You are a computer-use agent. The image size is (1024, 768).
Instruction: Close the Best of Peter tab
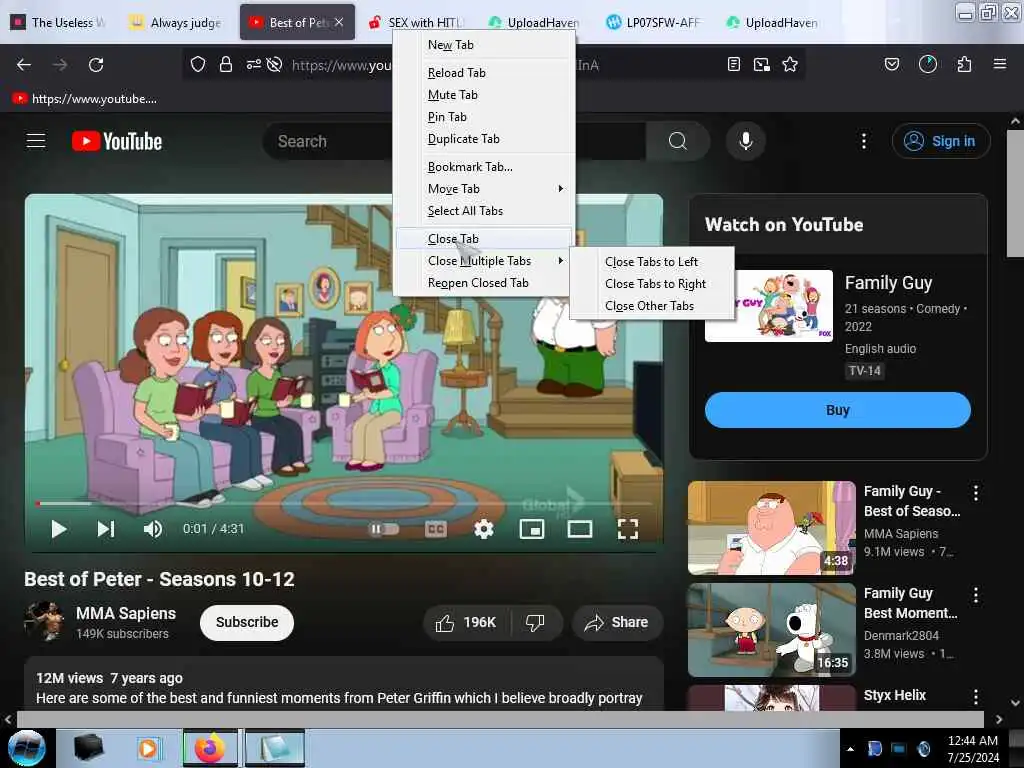pyautogui.click(x=339, y=22)
